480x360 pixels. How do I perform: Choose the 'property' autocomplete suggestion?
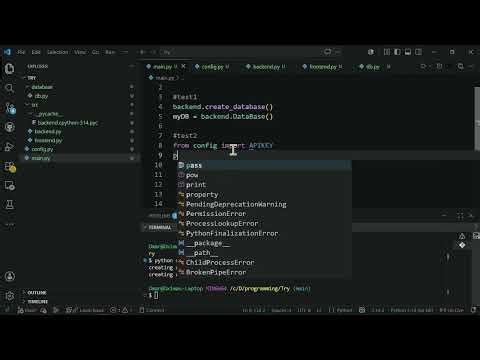coord(264,194)
